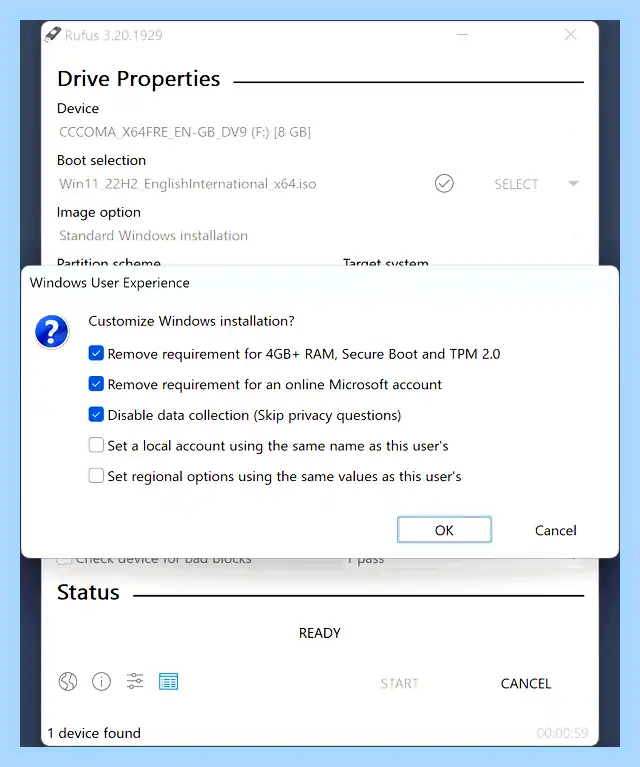This screenshot has height=767, width=640.
Task: Toggle the check device for bad blocks checkbox
Action: pyautogui.click(x=64, y=560)
